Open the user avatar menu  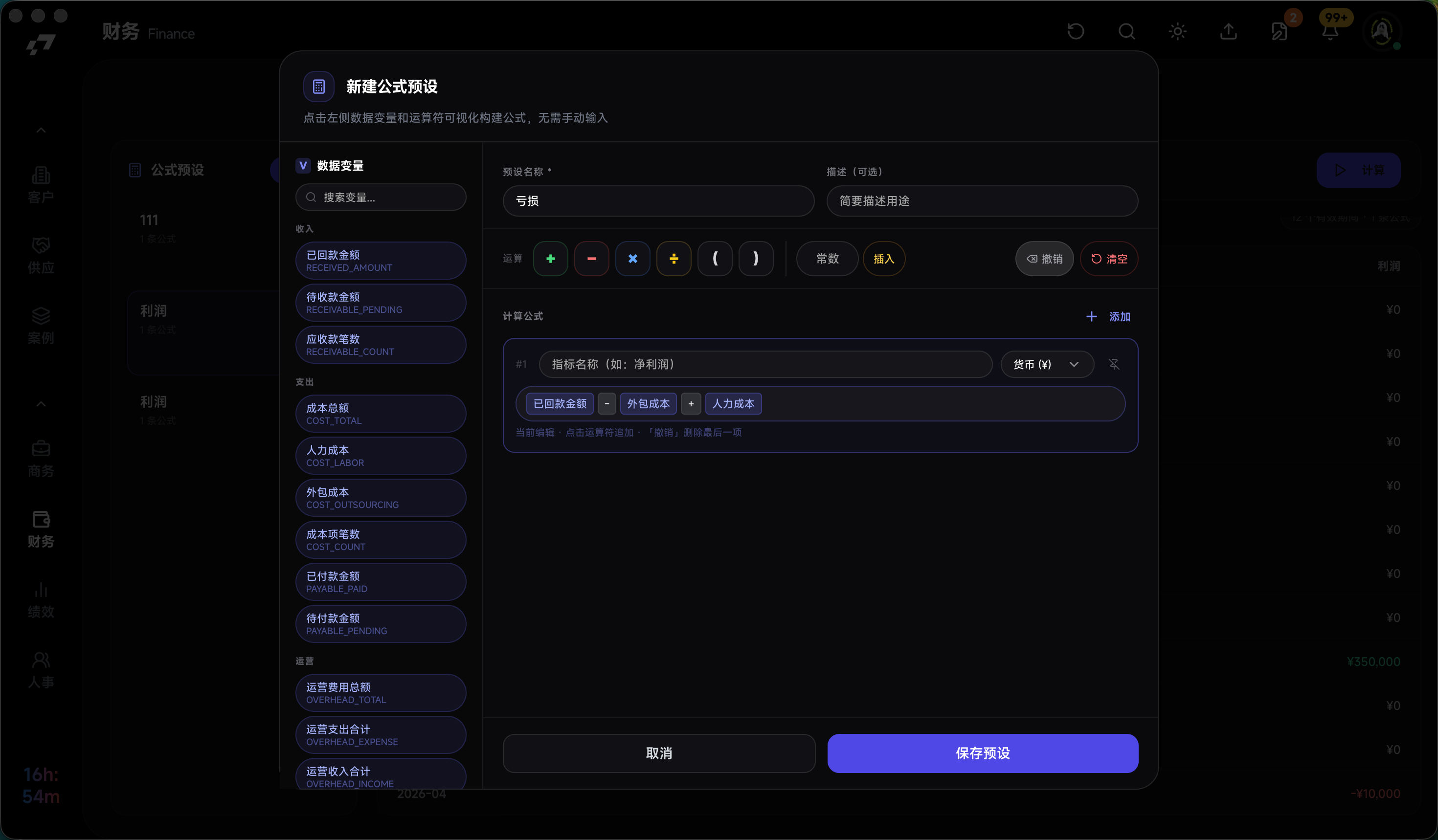click(x=1381, y=31)
